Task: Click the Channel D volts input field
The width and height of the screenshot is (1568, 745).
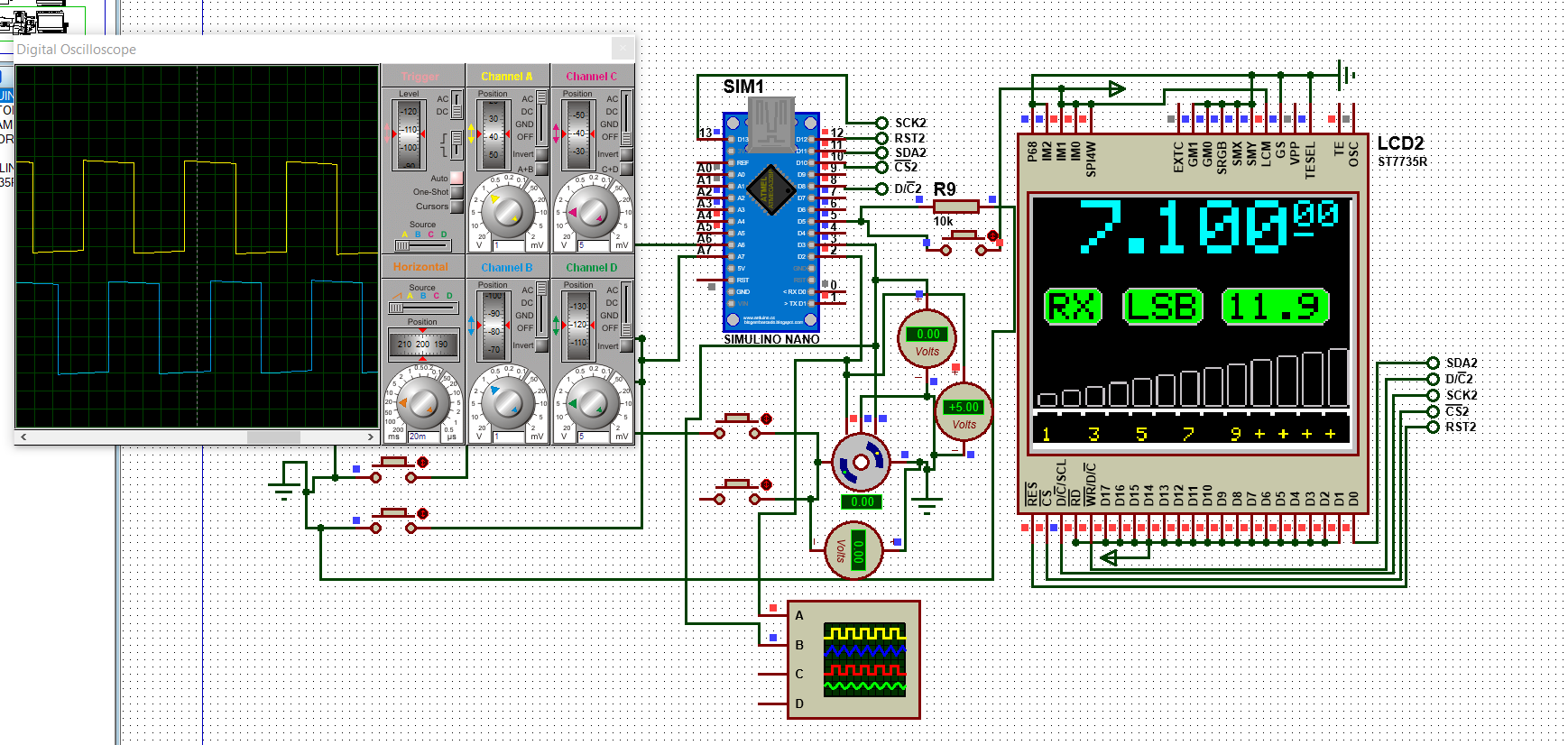Action: 593,437
